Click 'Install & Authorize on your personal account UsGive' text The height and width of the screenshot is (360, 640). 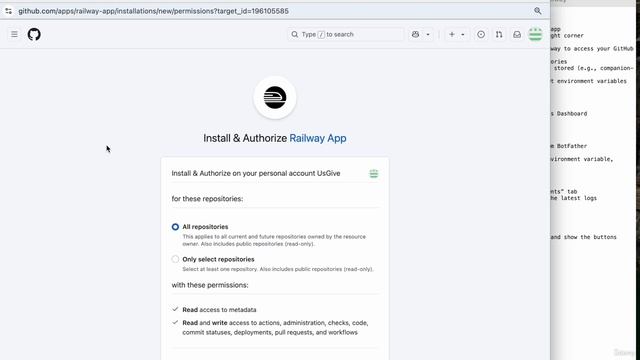(x=256, y=173)
